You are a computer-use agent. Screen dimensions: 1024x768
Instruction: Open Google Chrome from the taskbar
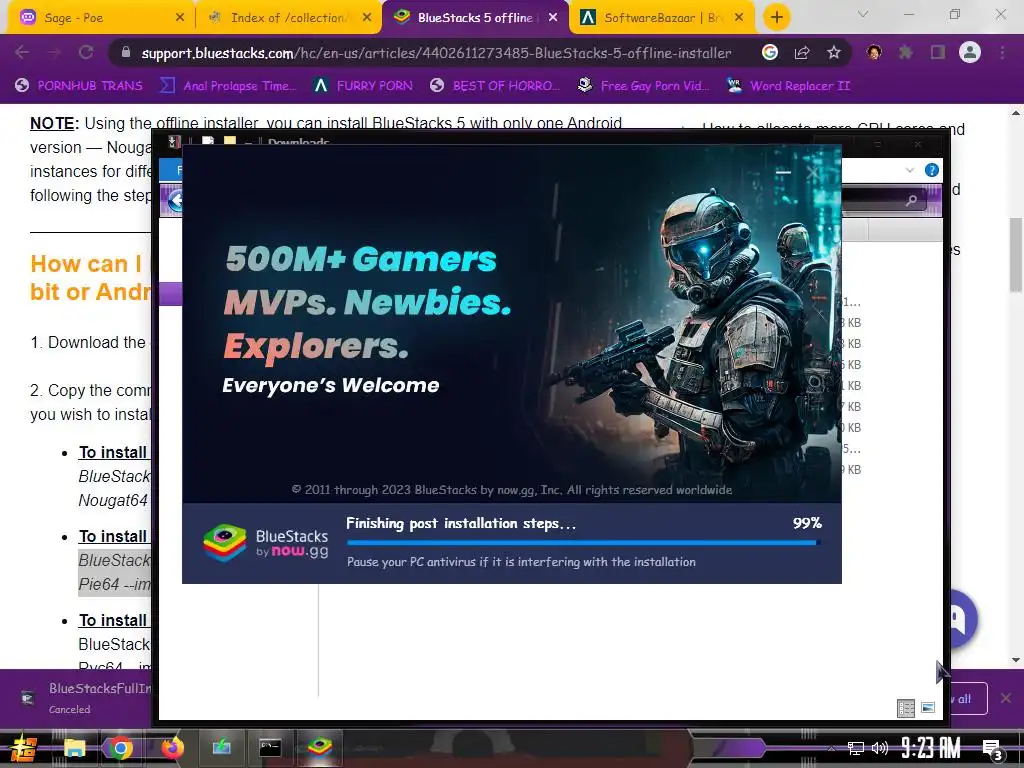(x=120, y=748)
